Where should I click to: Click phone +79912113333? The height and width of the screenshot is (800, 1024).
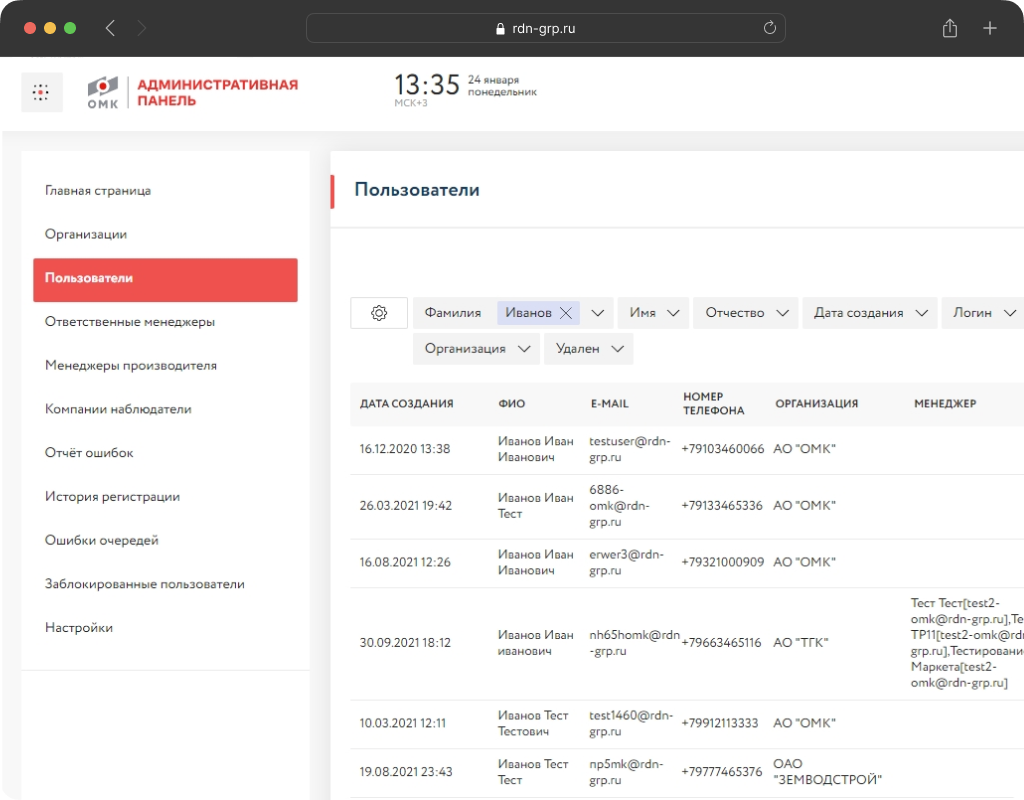click(x=720, y=724)
